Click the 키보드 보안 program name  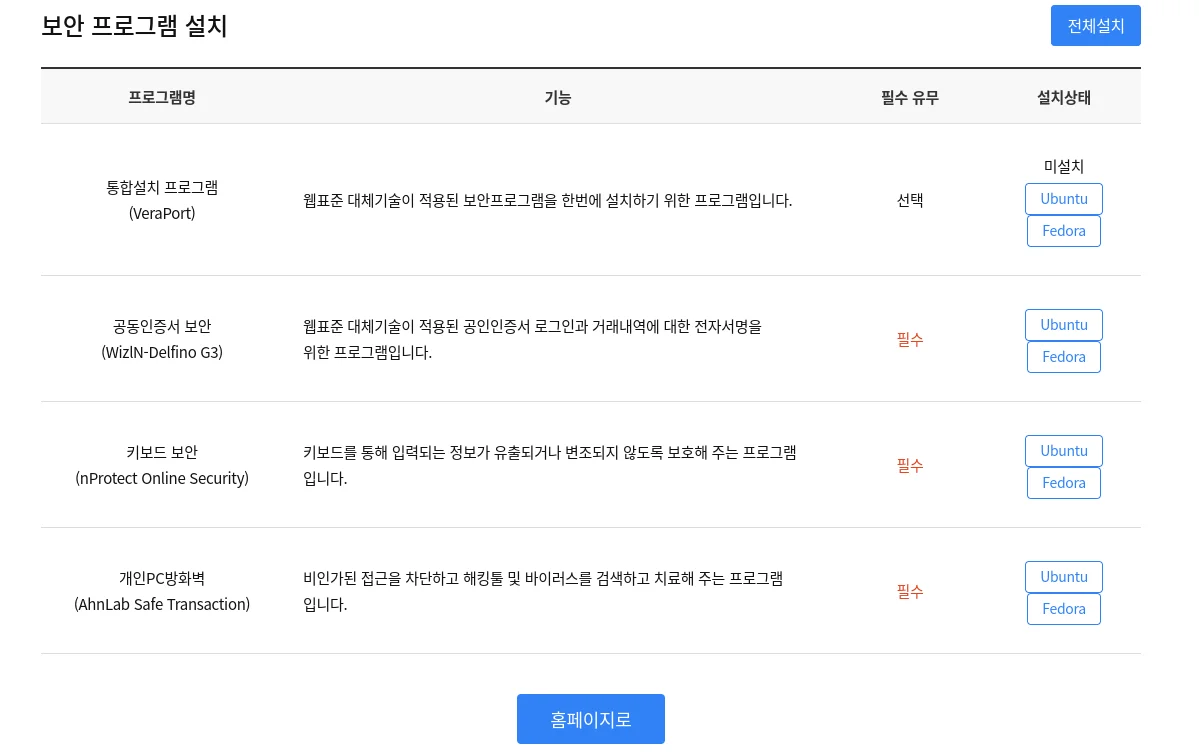click(x=162, y=452)
